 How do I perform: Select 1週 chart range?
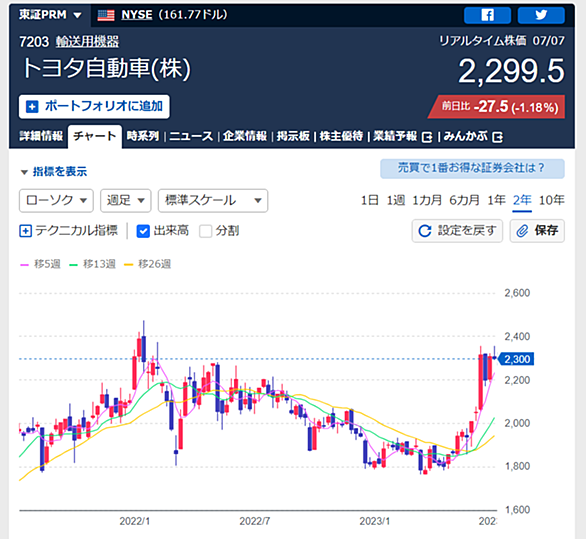pos(396,200)
